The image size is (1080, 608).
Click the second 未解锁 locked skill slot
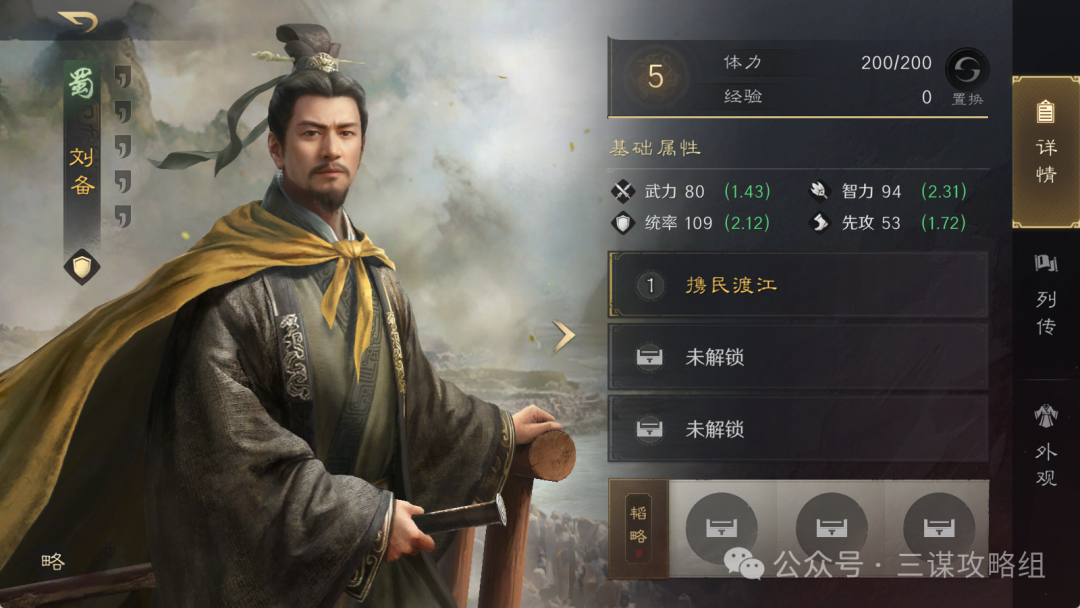click(798, 429)
